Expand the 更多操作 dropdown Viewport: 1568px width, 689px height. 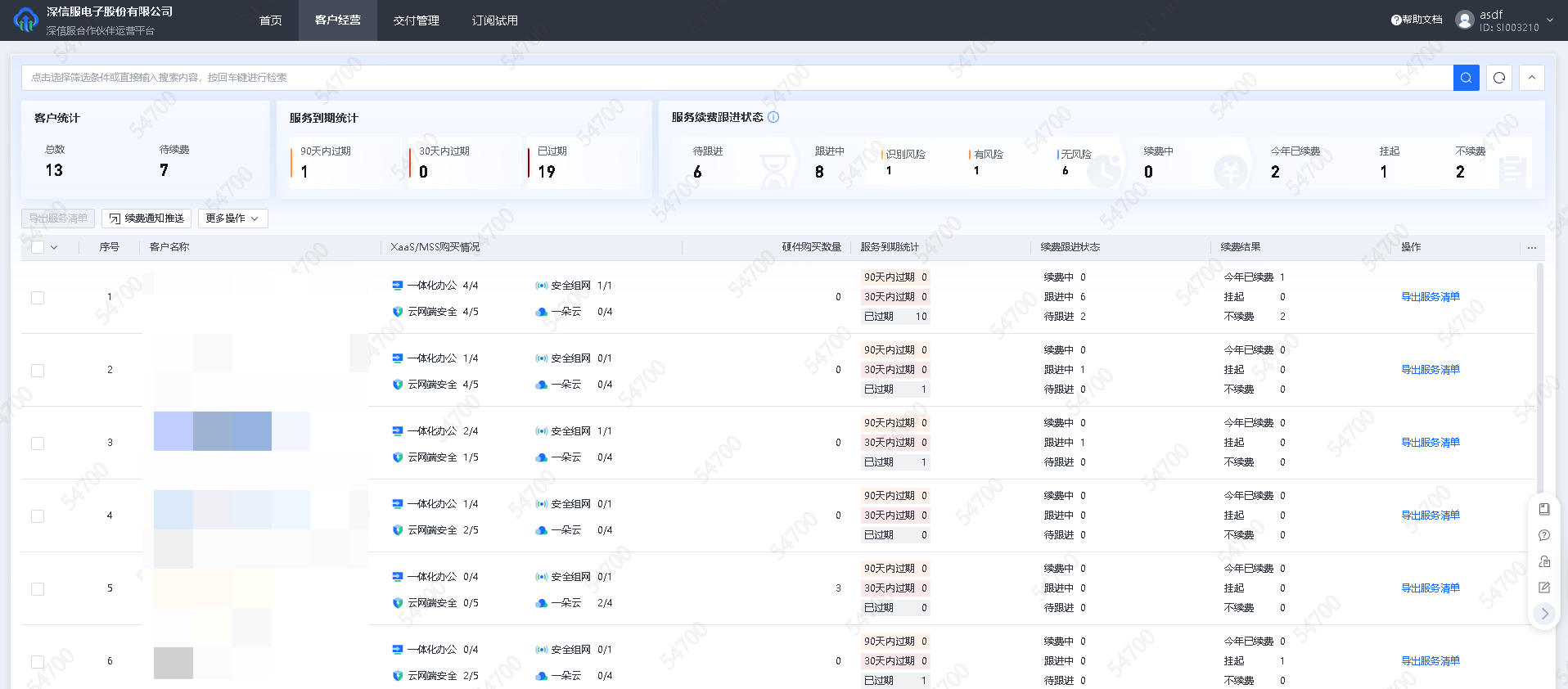pyautogui.click(x=232, y=218)
